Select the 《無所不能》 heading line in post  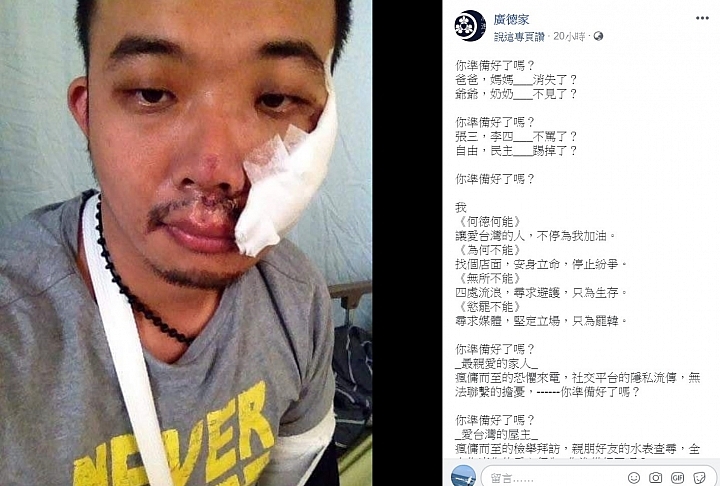click(x=490, y=278)
